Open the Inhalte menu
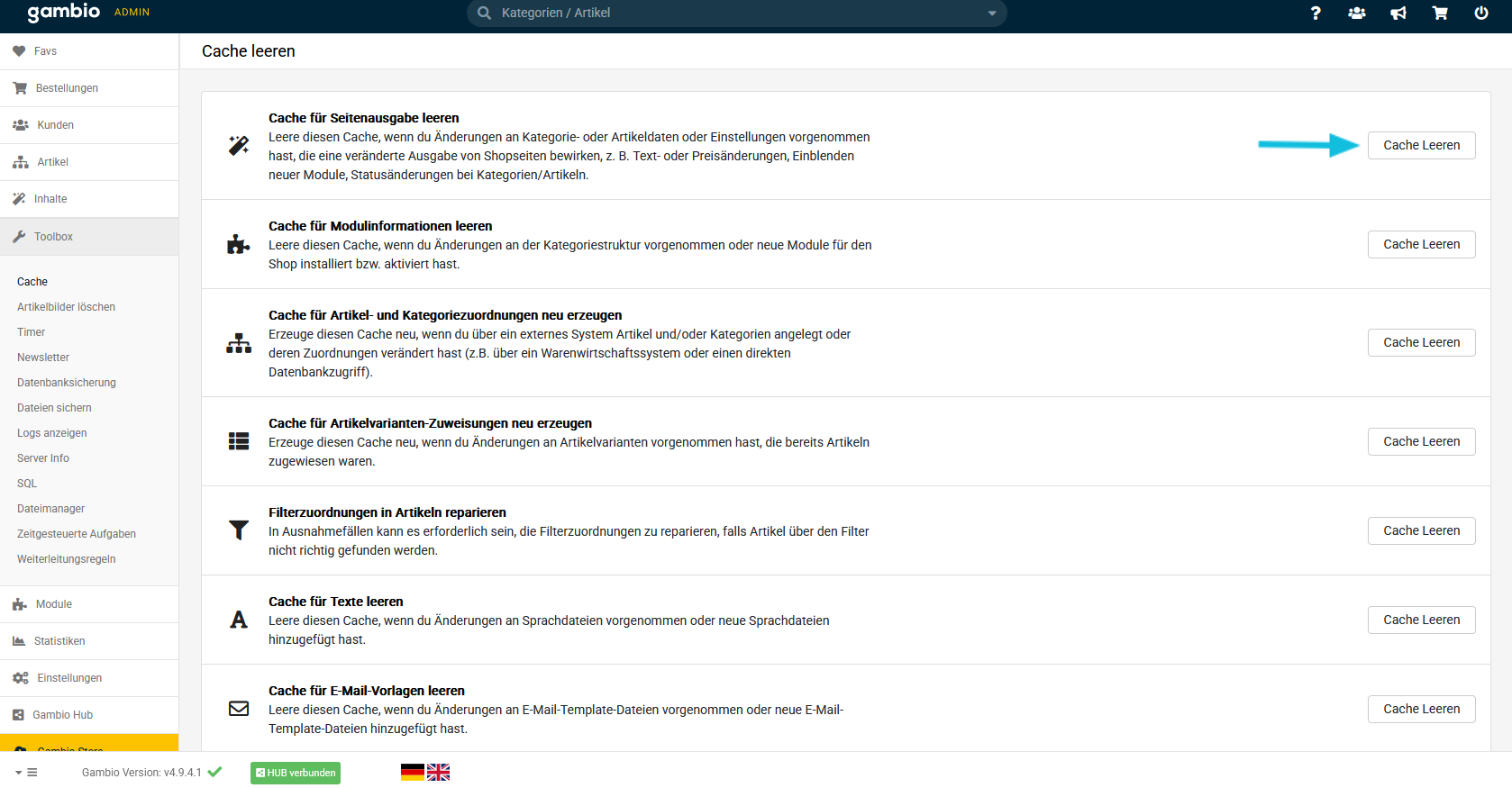 (x=89, y=199)
